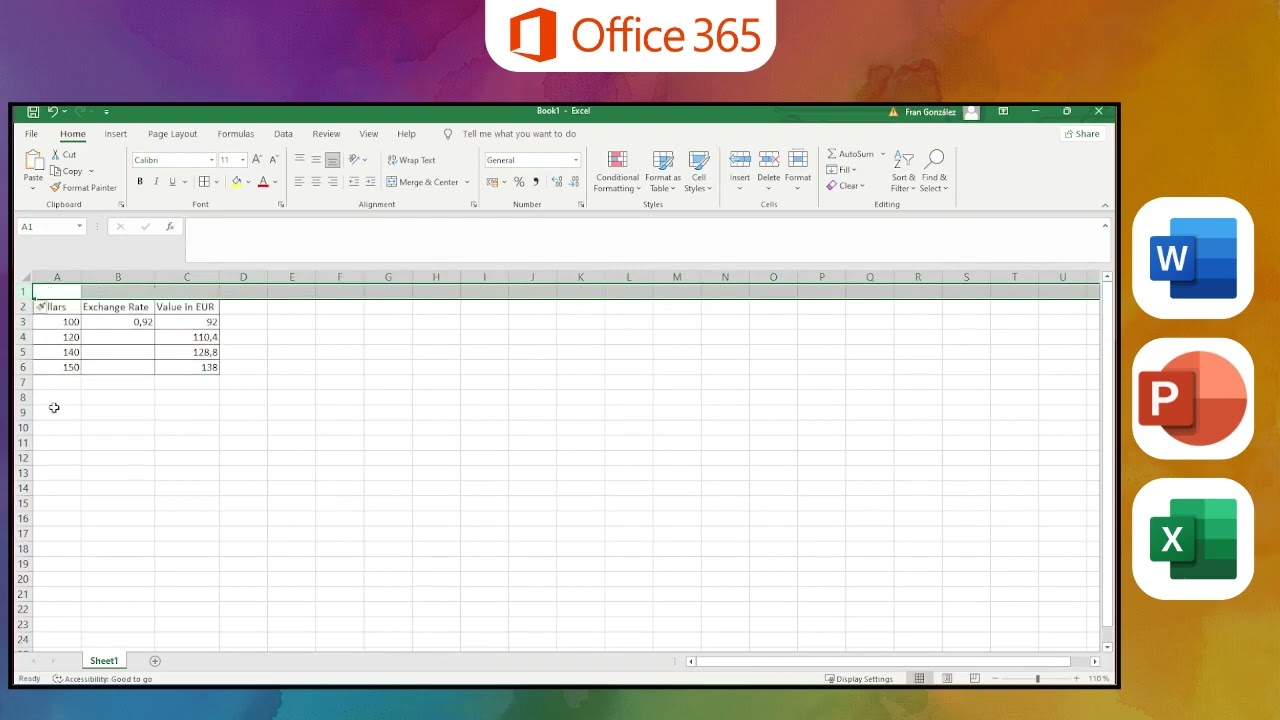This screenshot has height=720, width=1280.
Task: Open Copy options dropdown arrow
Action: (91, 172)
